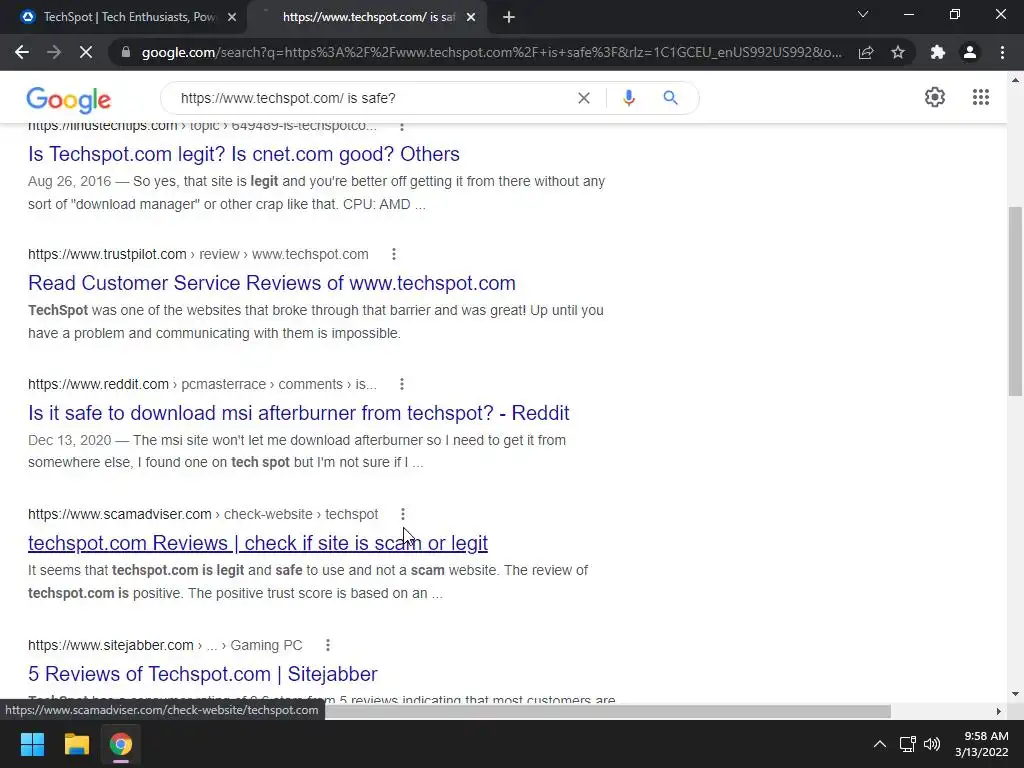
Task: Click the Chrome address bar URL
Action: [491, 52]
